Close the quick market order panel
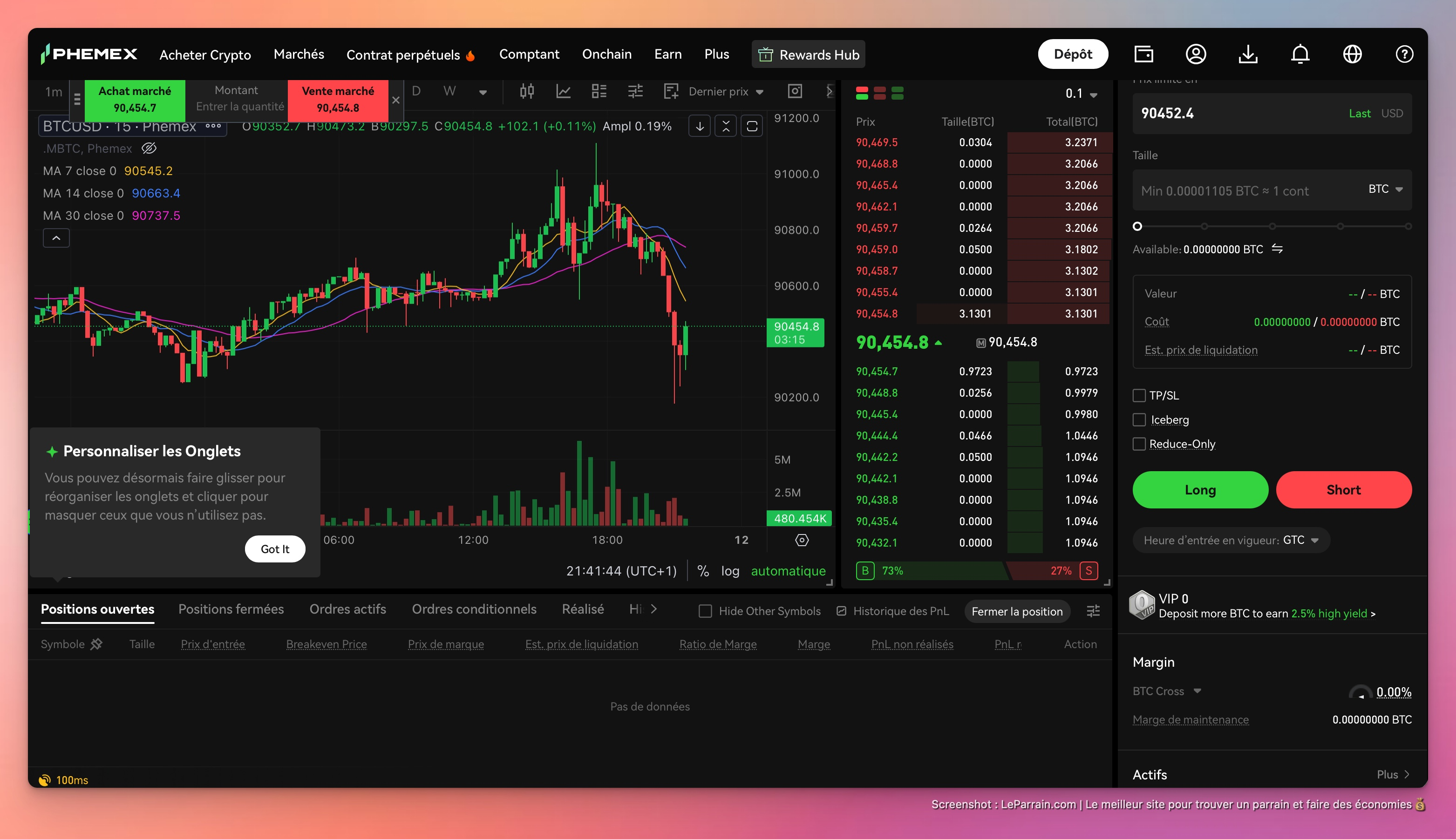Viewport: 1456px width, 839px height. 396,100
